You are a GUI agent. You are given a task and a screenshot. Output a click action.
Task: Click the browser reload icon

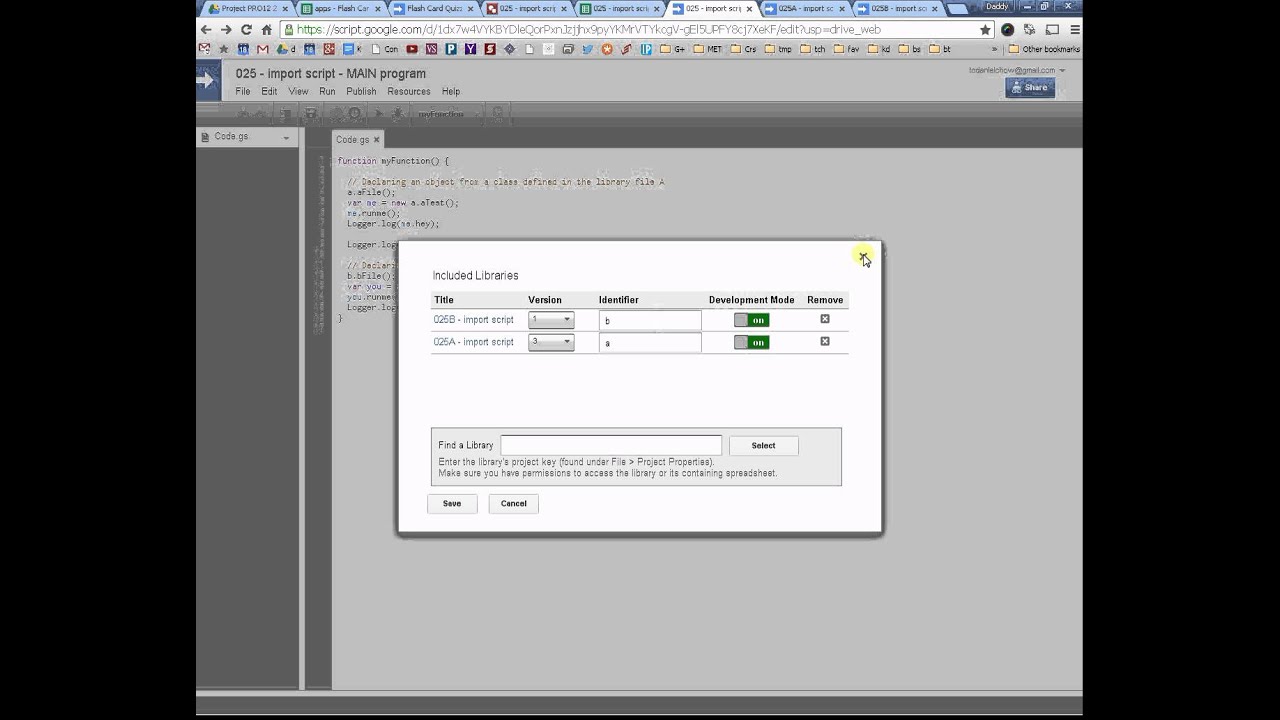246,30
